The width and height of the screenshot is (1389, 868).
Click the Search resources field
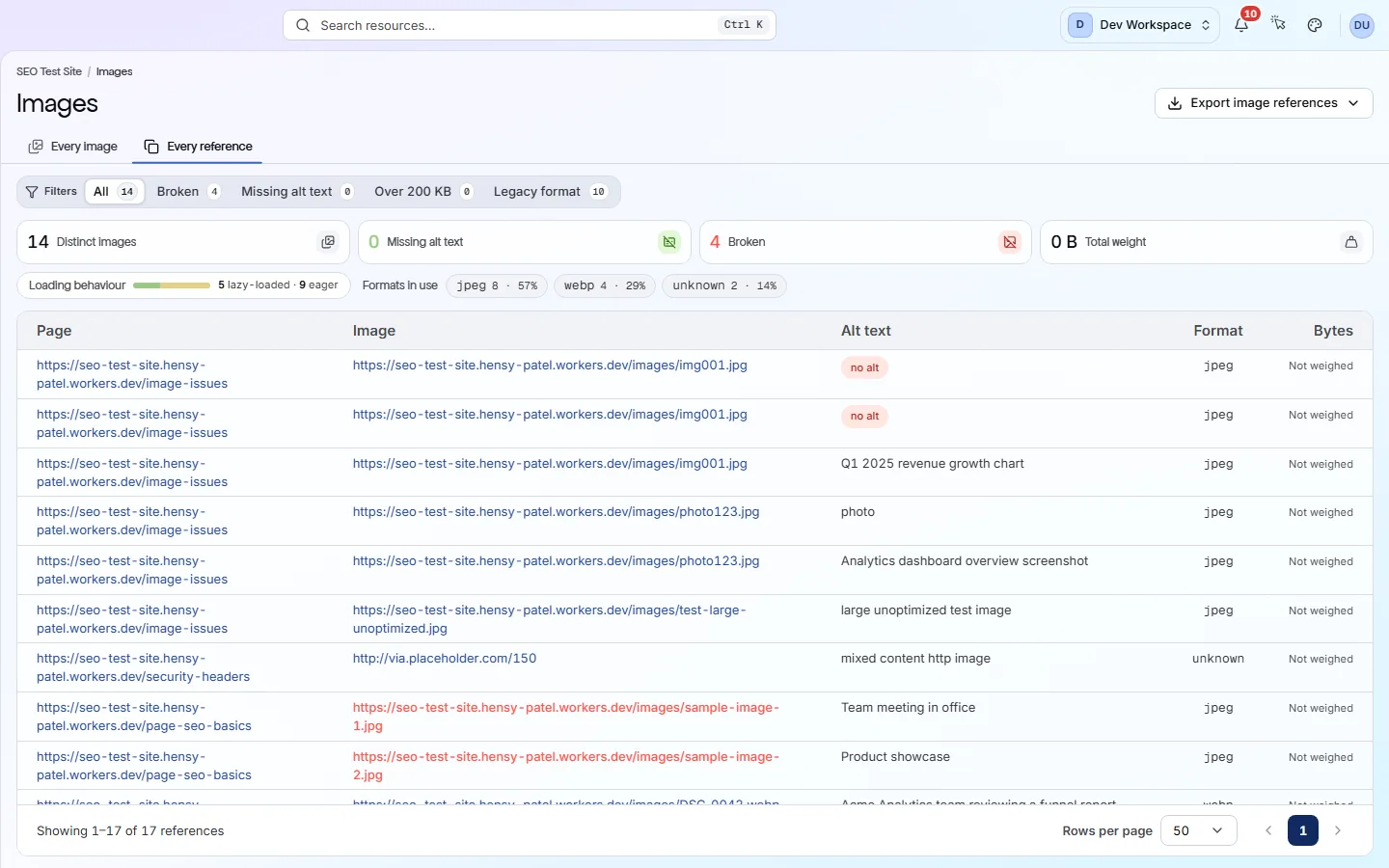click(x=530, y=25)
